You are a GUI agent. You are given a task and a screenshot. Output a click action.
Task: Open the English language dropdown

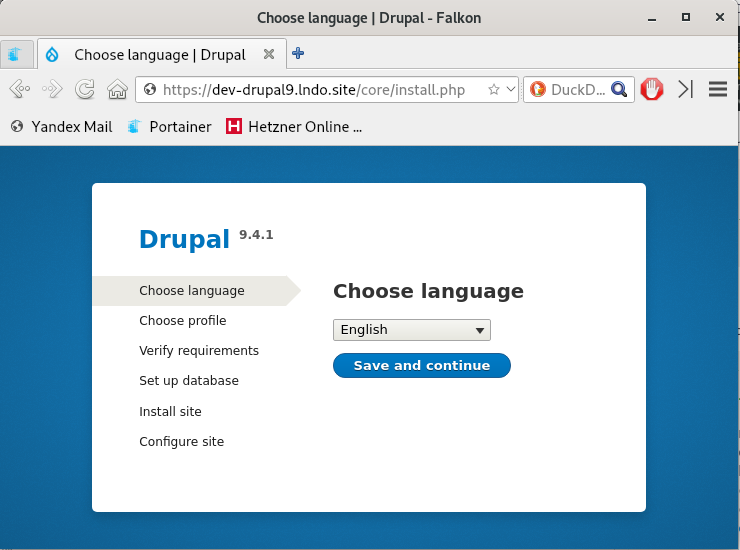tap(412, 330)
